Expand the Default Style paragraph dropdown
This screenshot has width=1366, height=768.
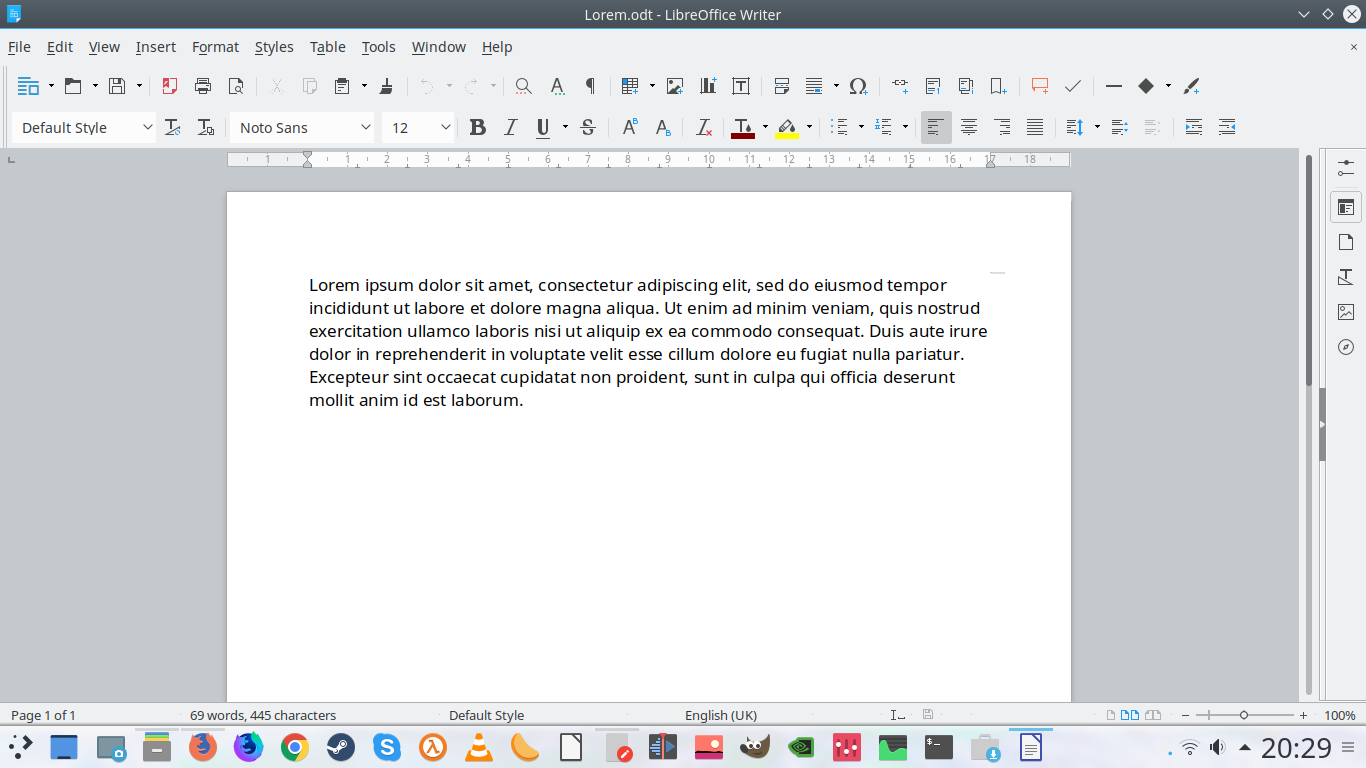[147, 127]
